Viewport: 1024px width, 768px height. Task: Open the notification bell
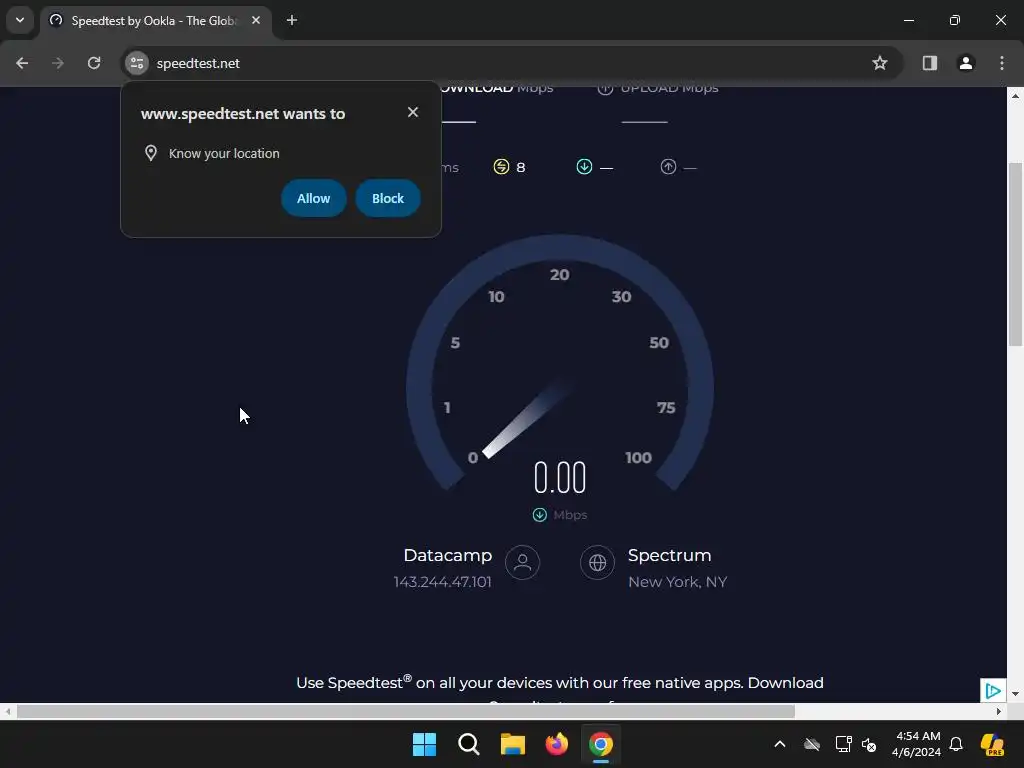[x=956, y=744]
